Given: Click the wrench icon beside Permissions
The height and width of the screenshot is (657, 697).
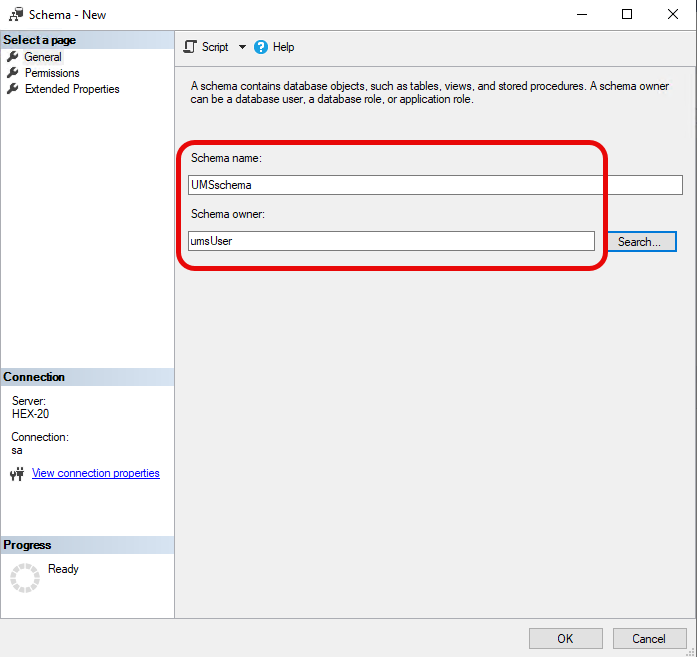Looking at the screenshot, I should (x=13, y=73).
